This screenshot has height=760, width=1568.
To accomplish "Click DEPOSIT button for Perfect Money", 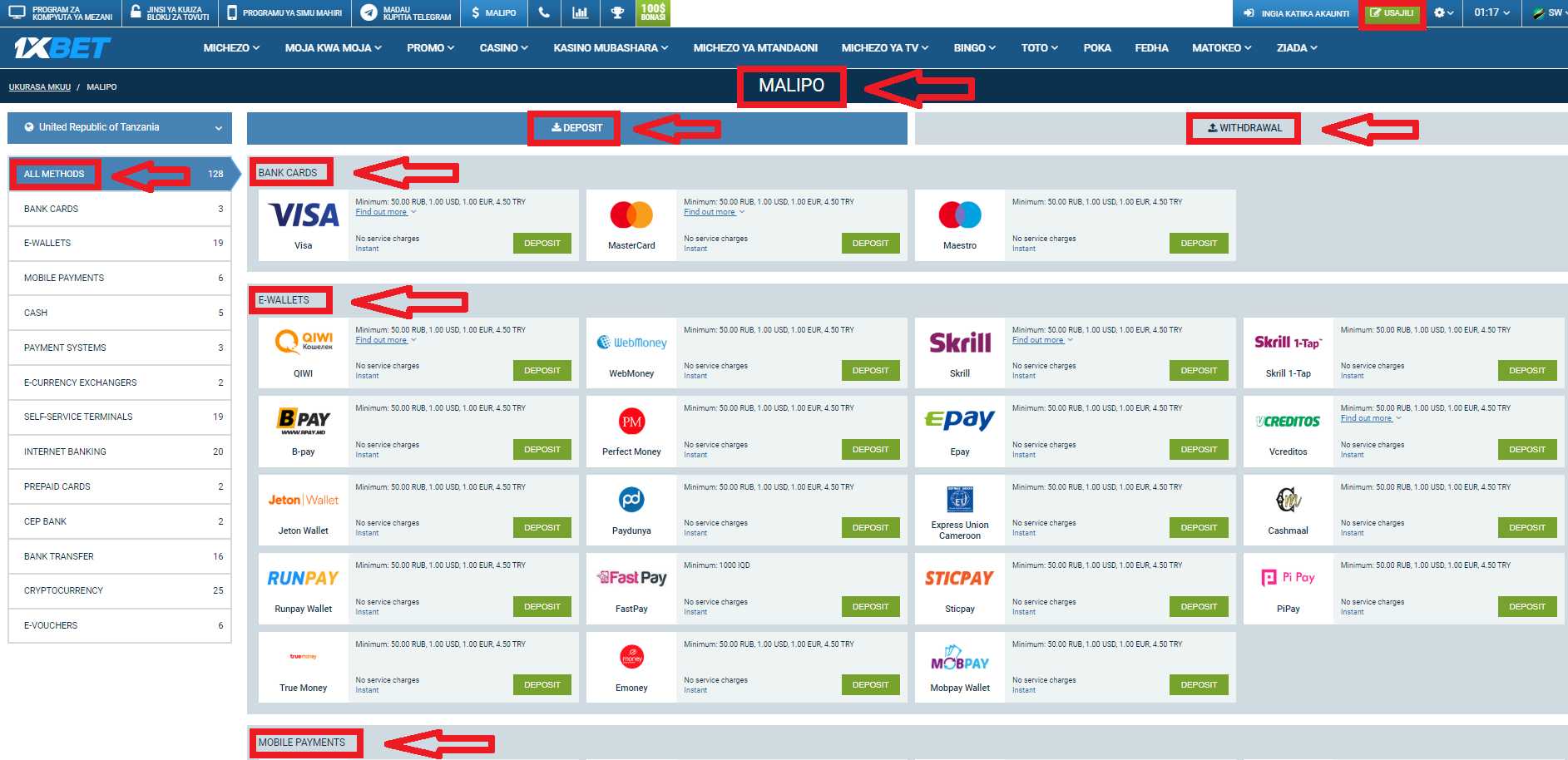I will [x=870, y=450].
